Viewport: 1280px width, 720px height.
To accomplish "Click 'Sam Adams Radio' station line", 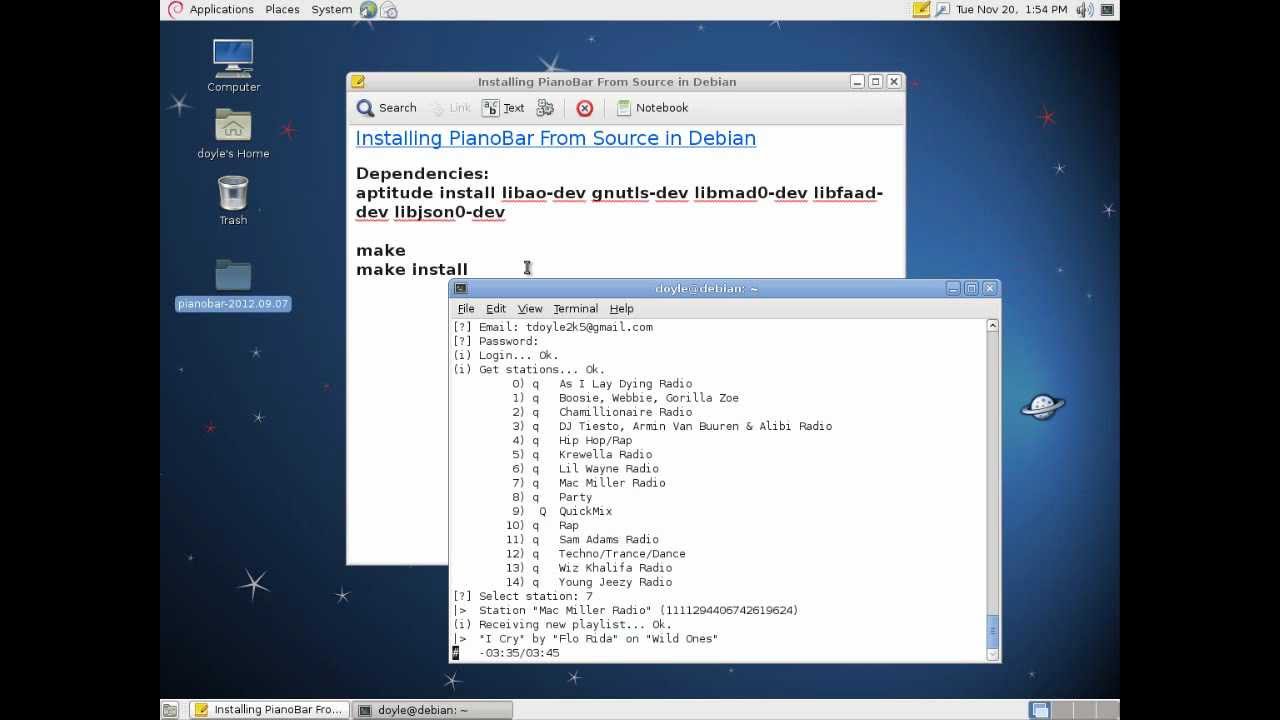I will (x=609, y=539).
